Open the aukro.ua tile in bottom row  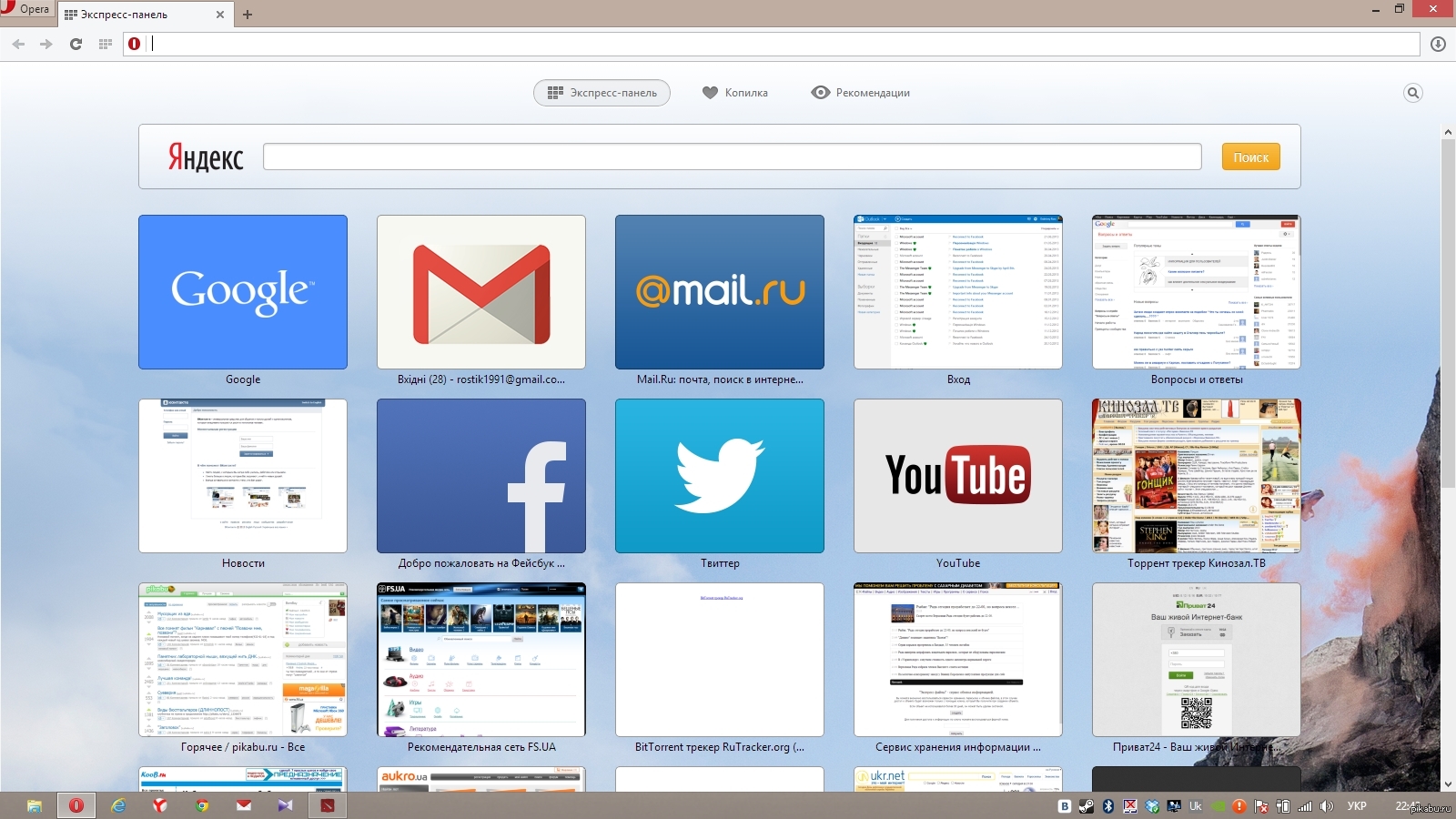[481, 779]
